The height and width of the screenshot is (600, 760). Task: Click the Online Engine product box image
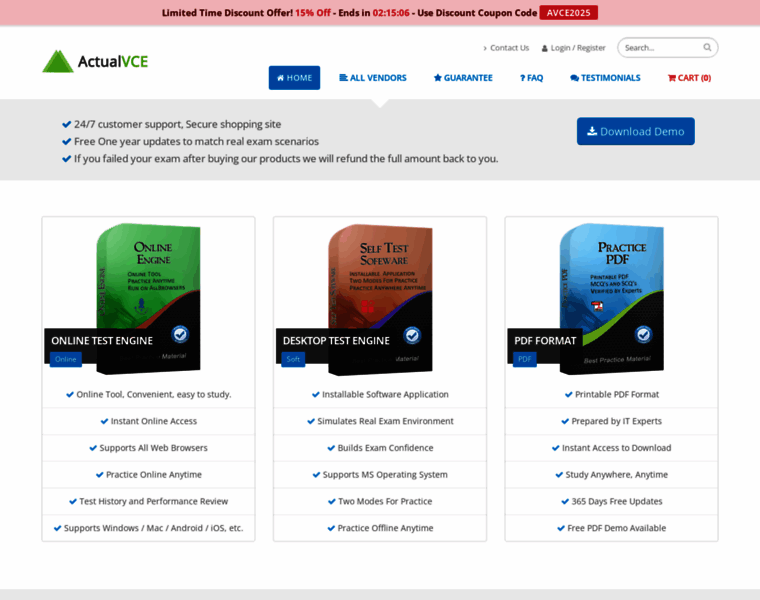pyautogui.click(x=148, y=299)
